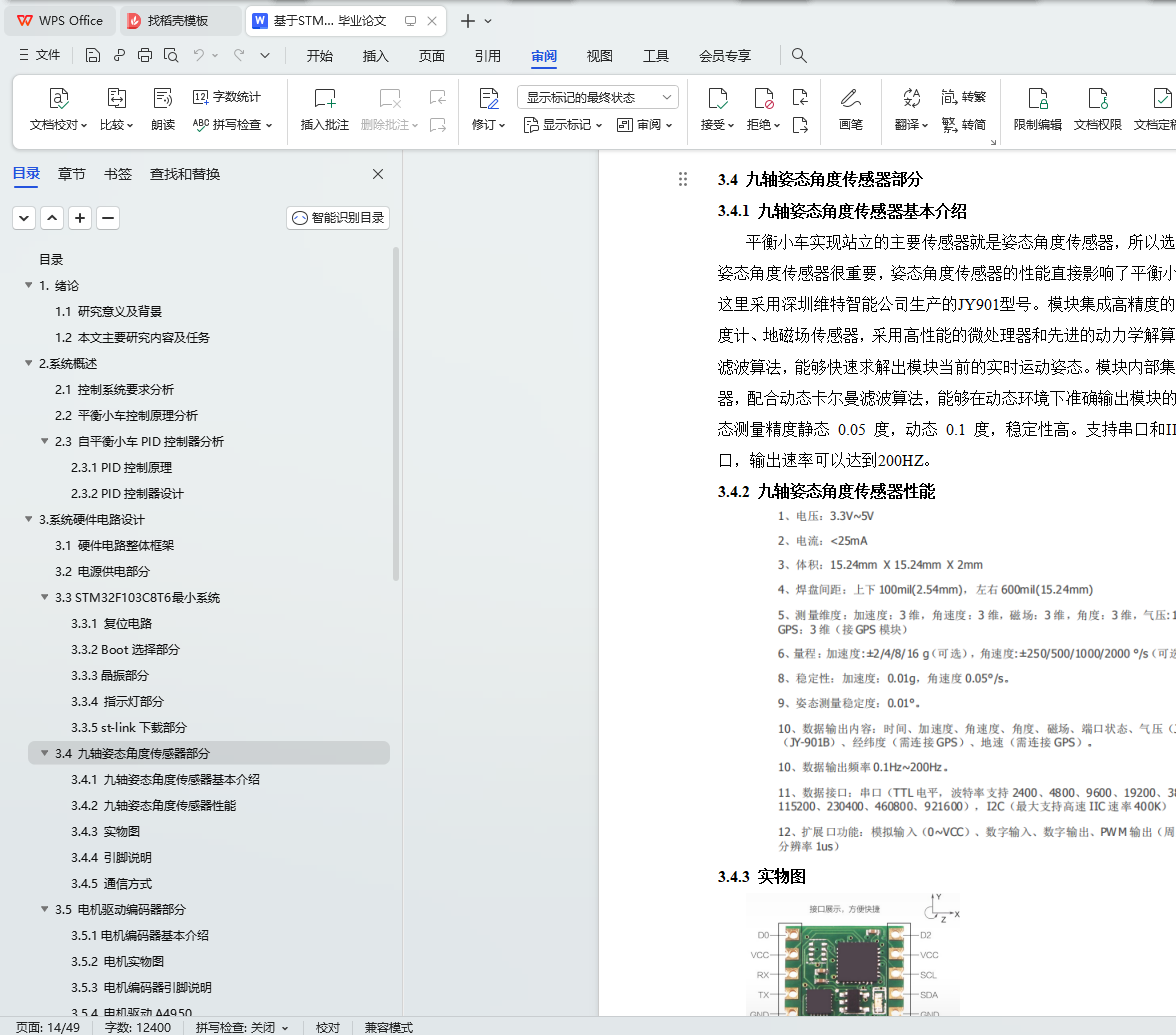Start 朗读 read aloud
The height and width of the screenshot is (1035, 1176).
click(x=163, y=110)
